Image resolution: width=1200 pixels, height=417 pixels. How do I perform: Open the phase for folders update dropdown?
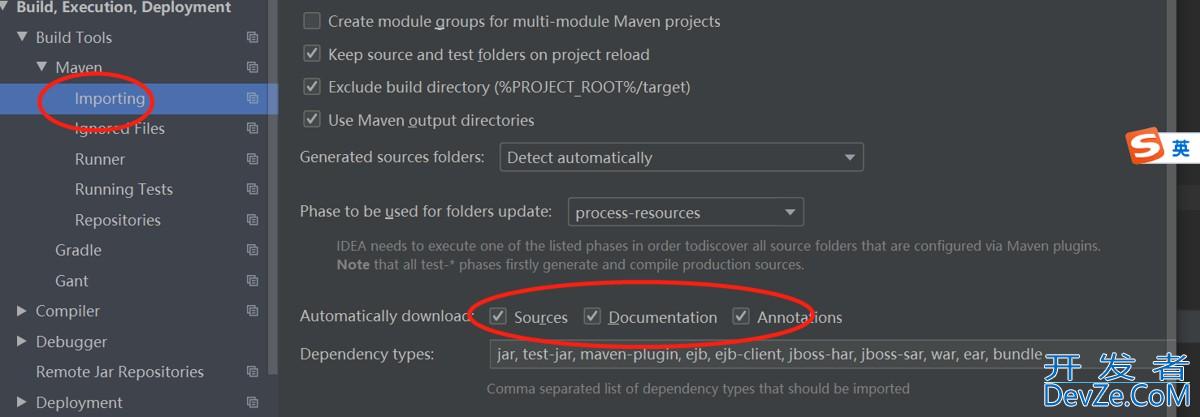(686, 212)
